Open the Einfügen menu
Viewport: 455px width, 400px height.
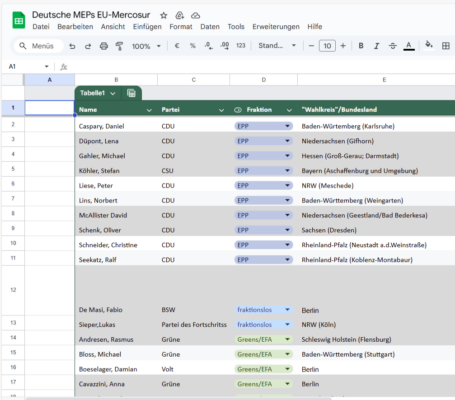pyautogui.click(x=147, y=27)
